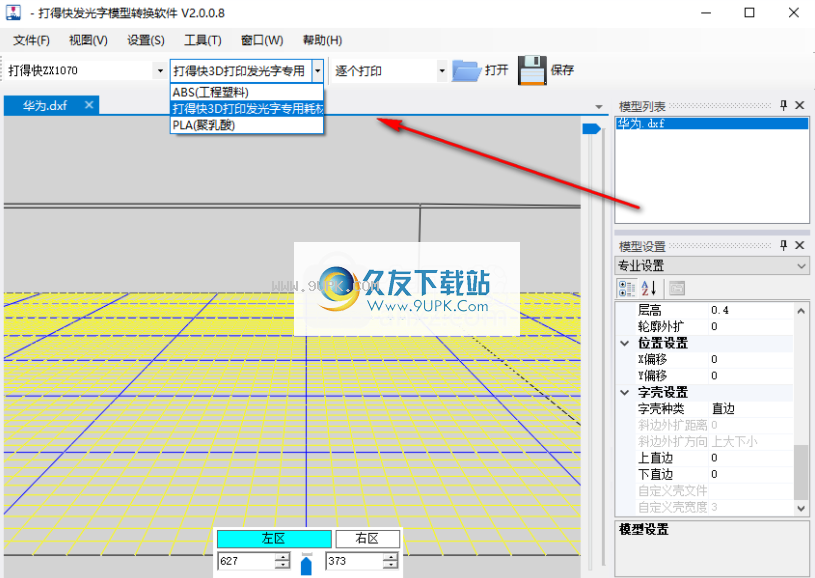Open the Settings menu 设置(S)
The image size is (815, 578).
pyautogui.click(x=146, y=41)
